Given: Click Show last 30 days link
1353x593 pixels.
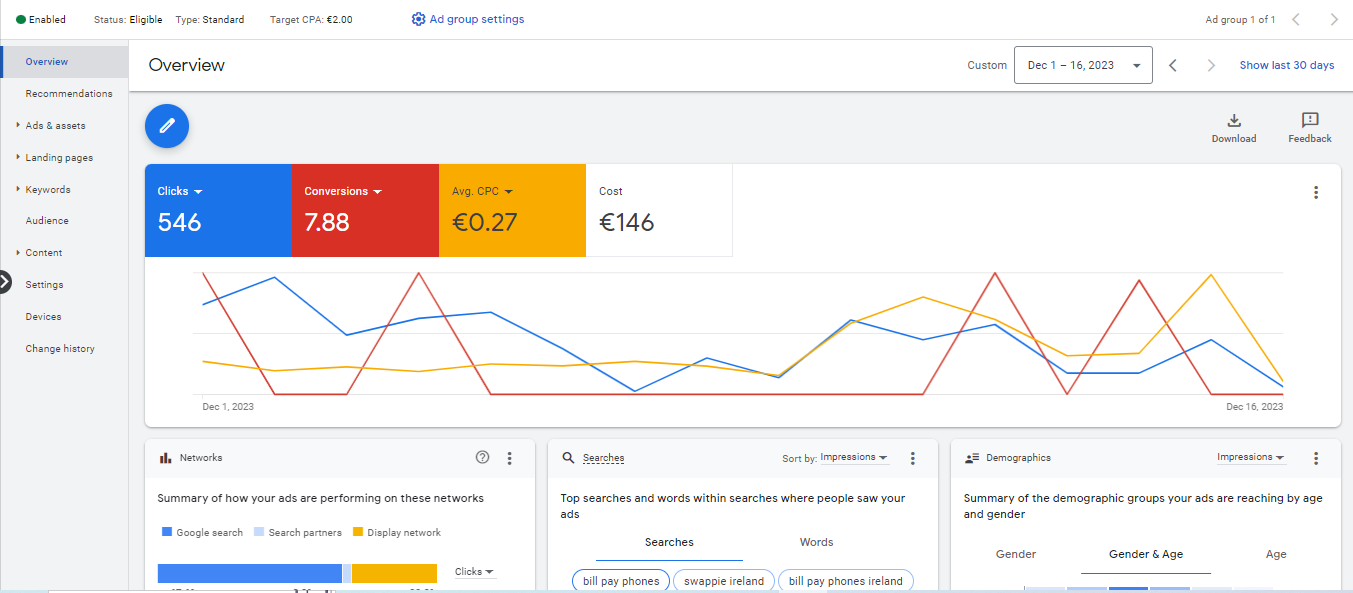Looking at the screenshot, I should (1286, 66).
